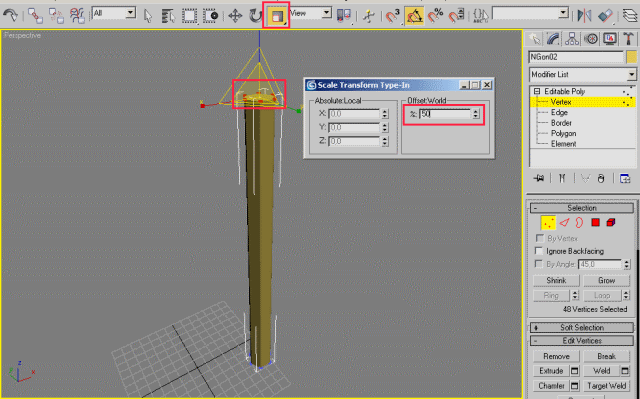Select Polygon sub-object in modifier stack

[563, 133]
